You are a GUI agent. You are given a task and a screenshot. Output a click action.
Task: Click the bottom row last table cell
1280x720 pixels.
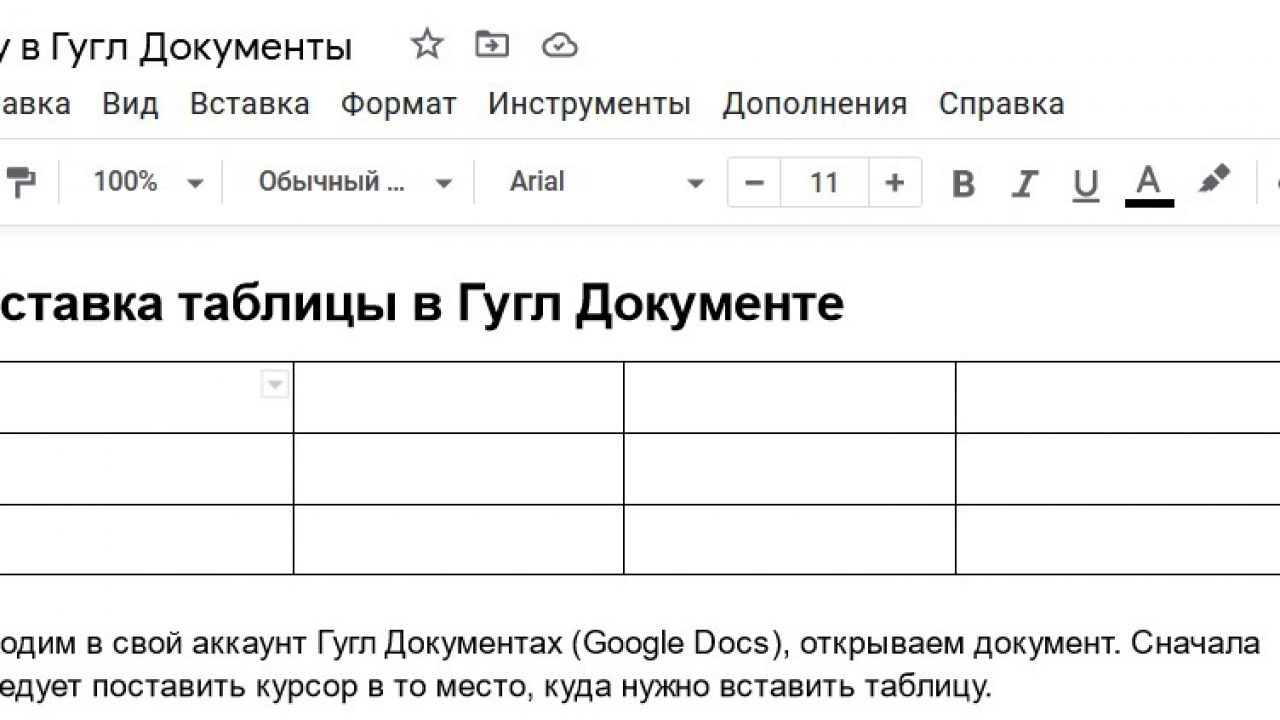(x=1118, y=539)
